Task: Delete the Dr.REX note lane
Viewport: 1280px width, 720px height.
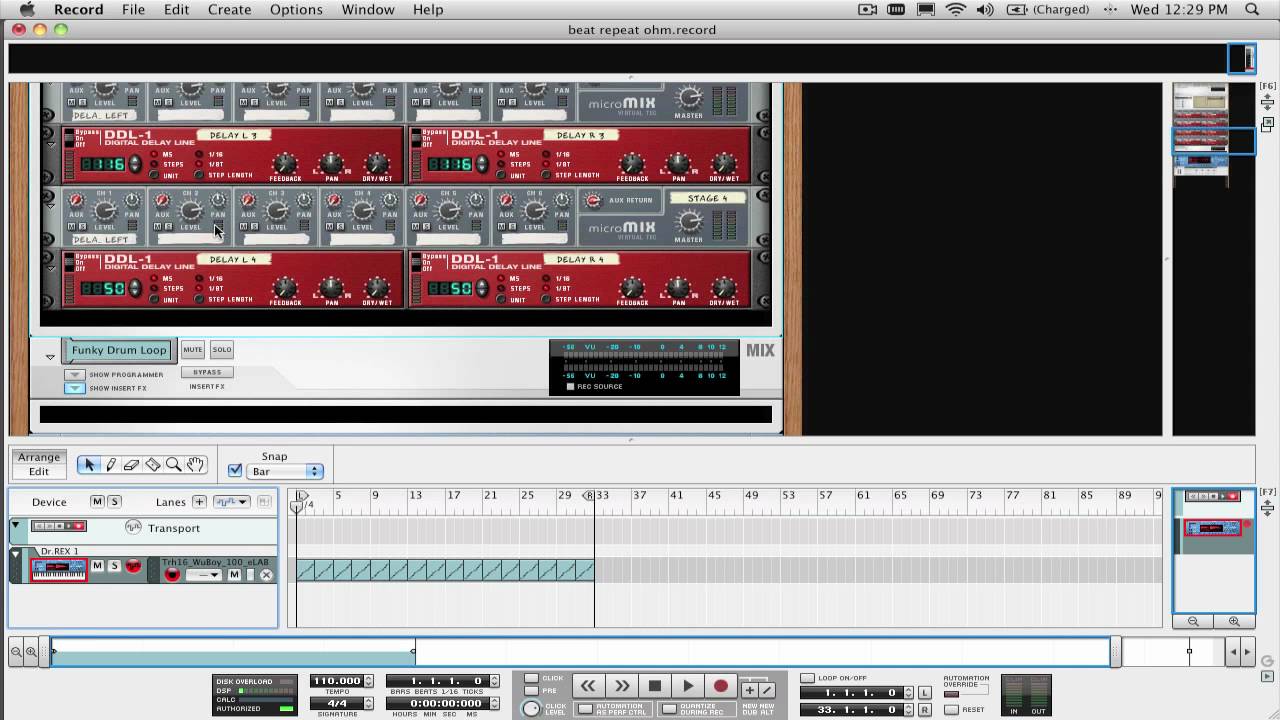Action: (x=266, y=575)
